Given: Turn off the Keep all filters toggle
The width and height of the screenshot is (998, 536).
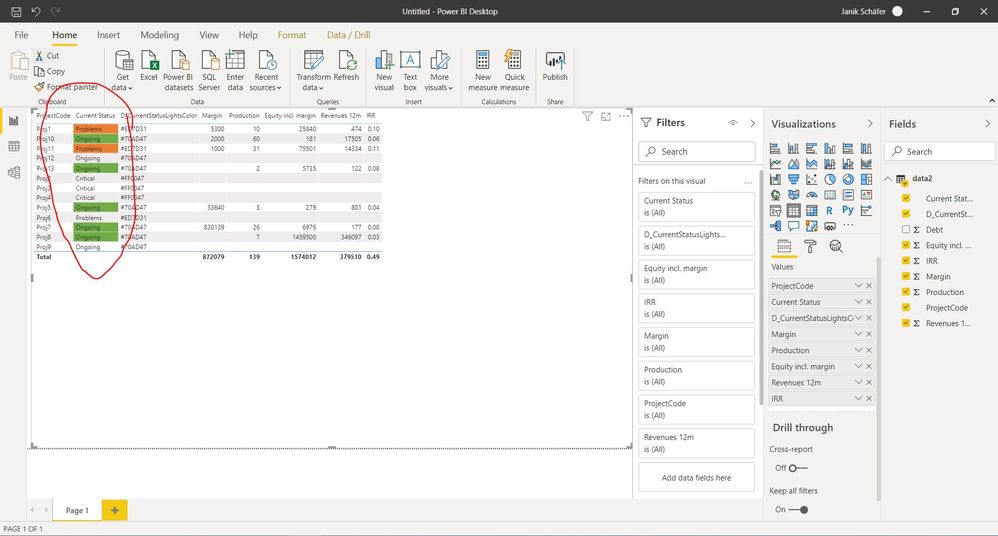Looking at the screenshot, I should coord(799,509).
